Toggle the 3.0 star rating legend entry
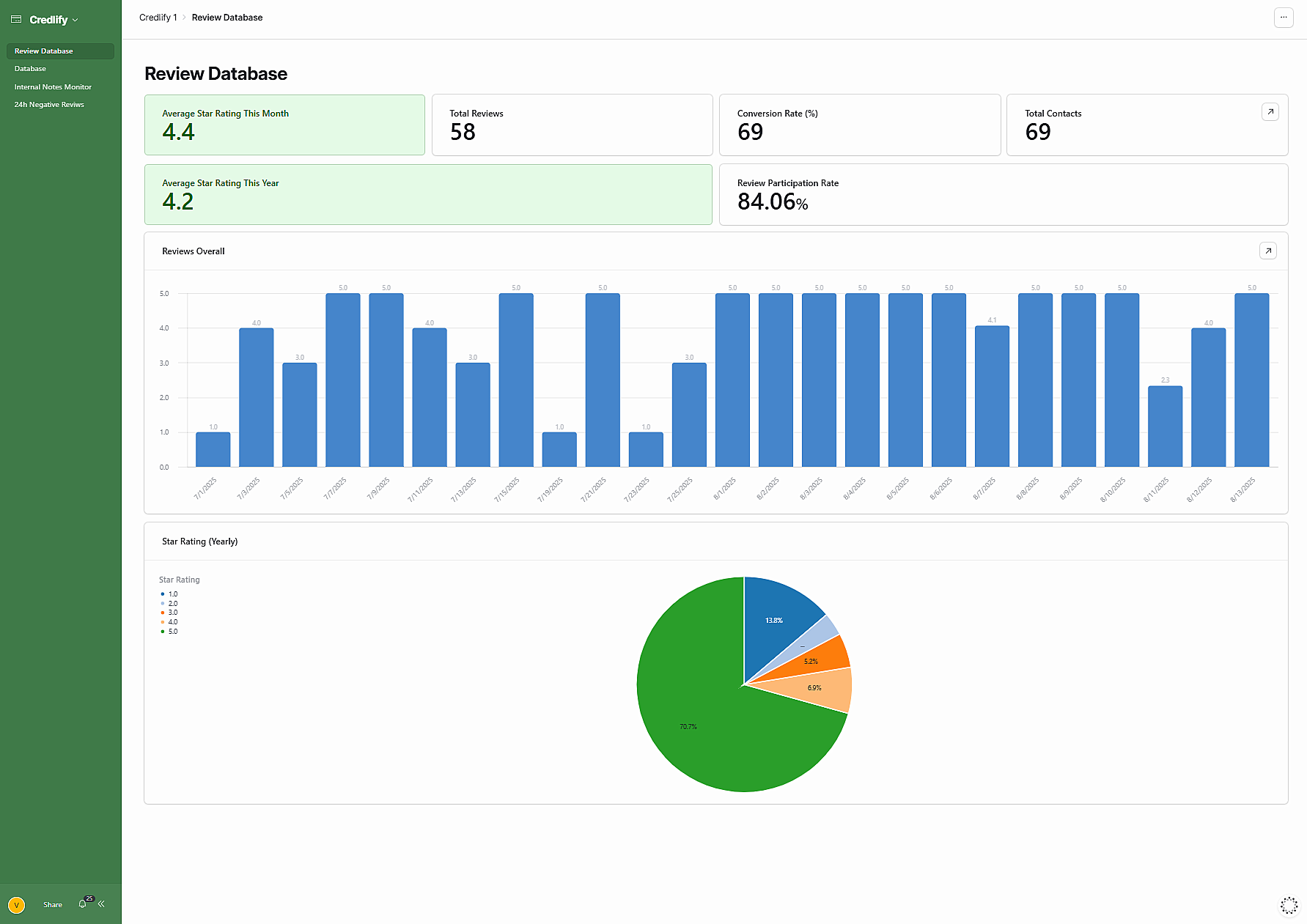Viewport: 1307px width, 924px height. 169,613
